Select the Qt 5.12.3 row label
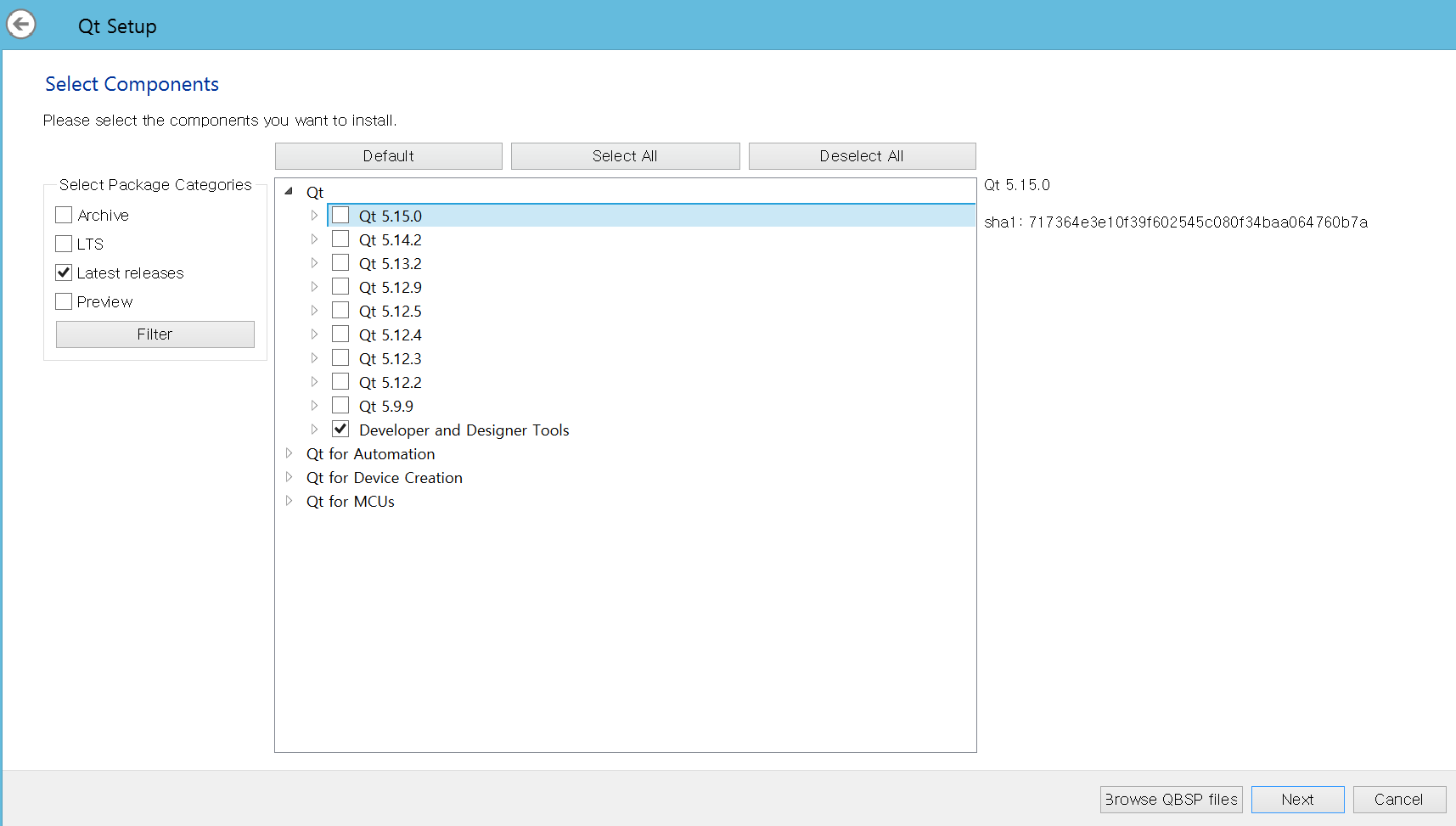Image resolution: width=1456 pixels, height=826 pixels. tap(391, 359)
